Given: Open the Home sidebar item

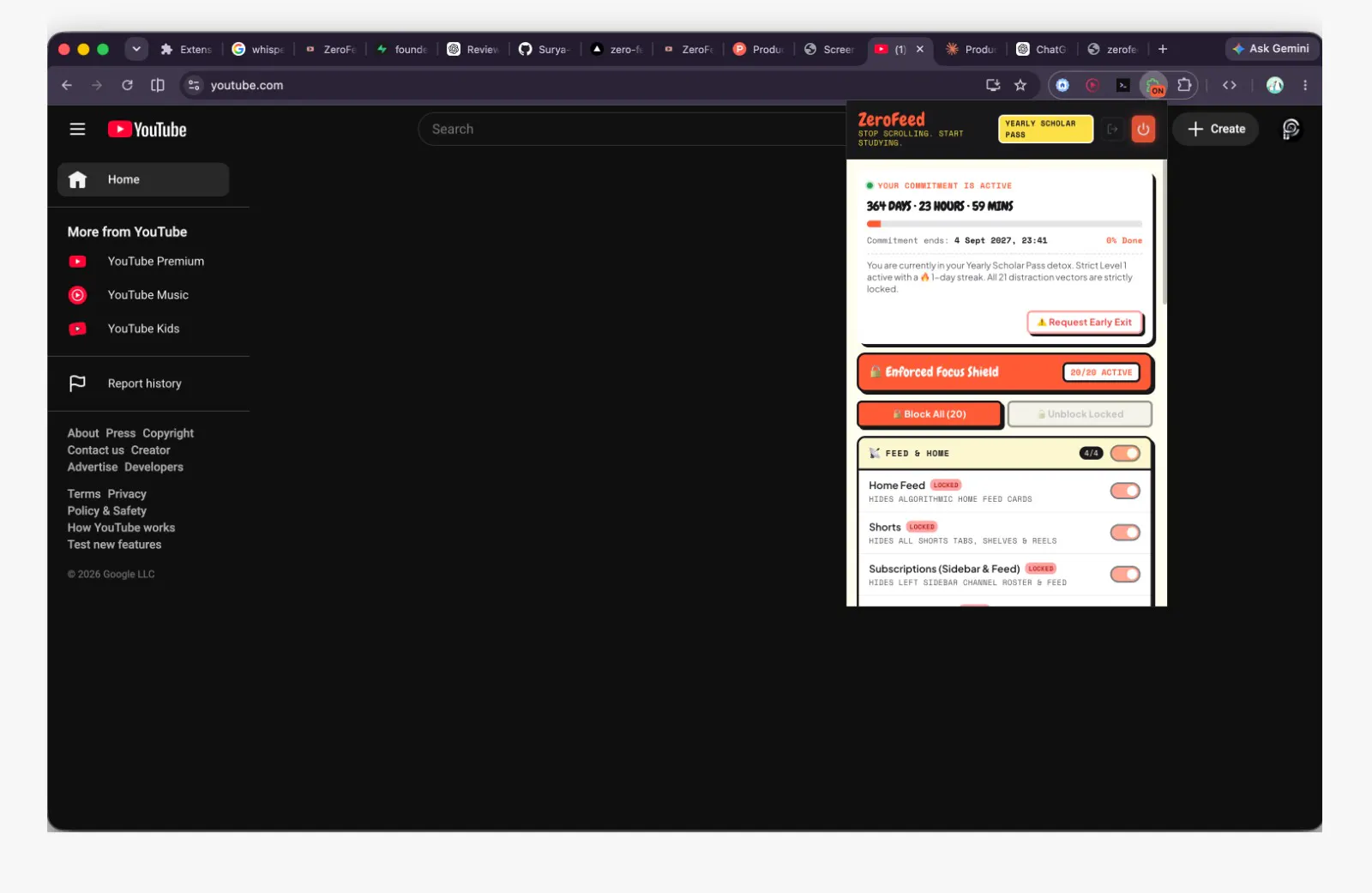Looking at the screenshot, I should pos(143,179).
